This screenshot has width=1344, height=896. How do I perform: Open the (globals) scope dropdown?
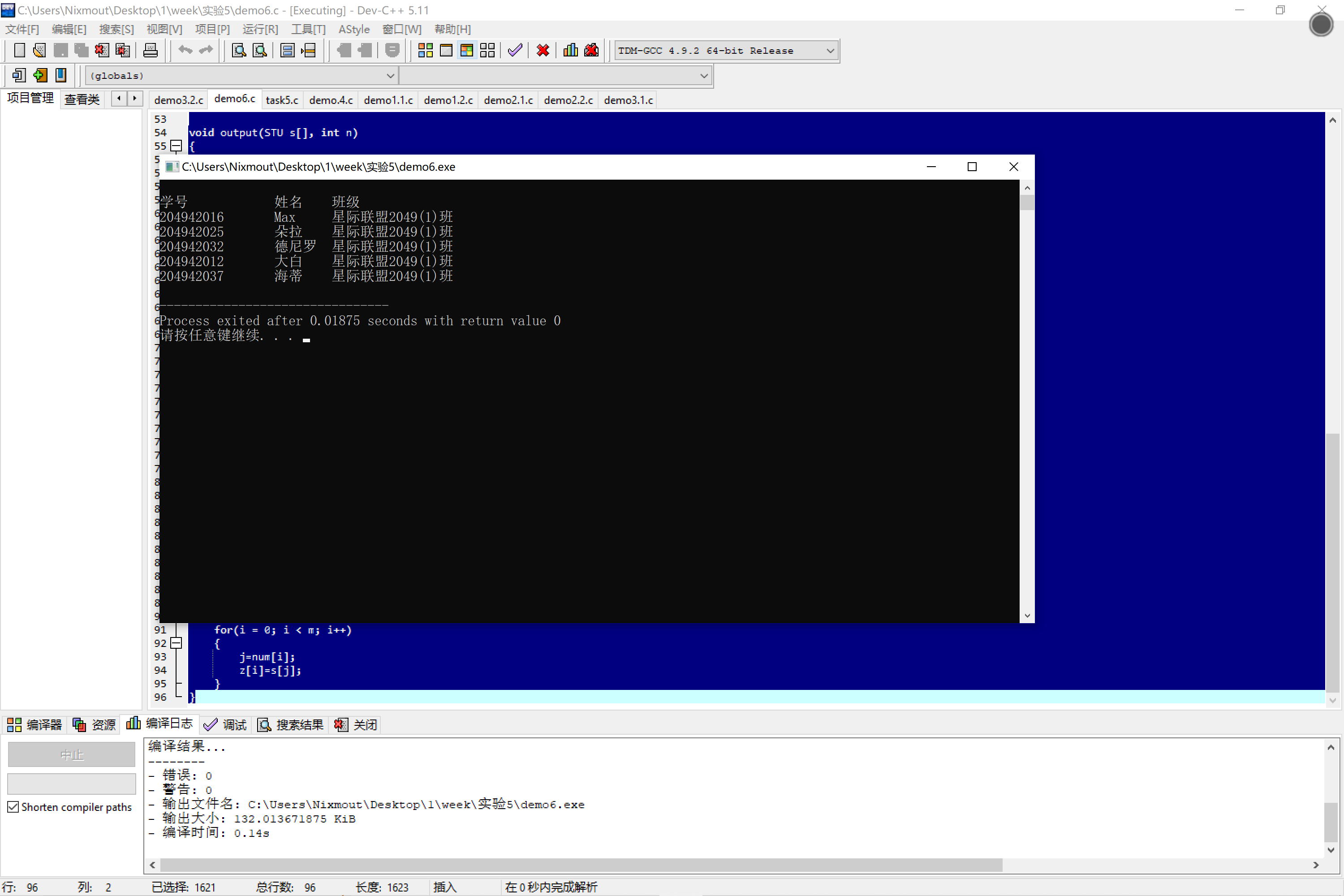pyautogui.click(x=390, y=75)
